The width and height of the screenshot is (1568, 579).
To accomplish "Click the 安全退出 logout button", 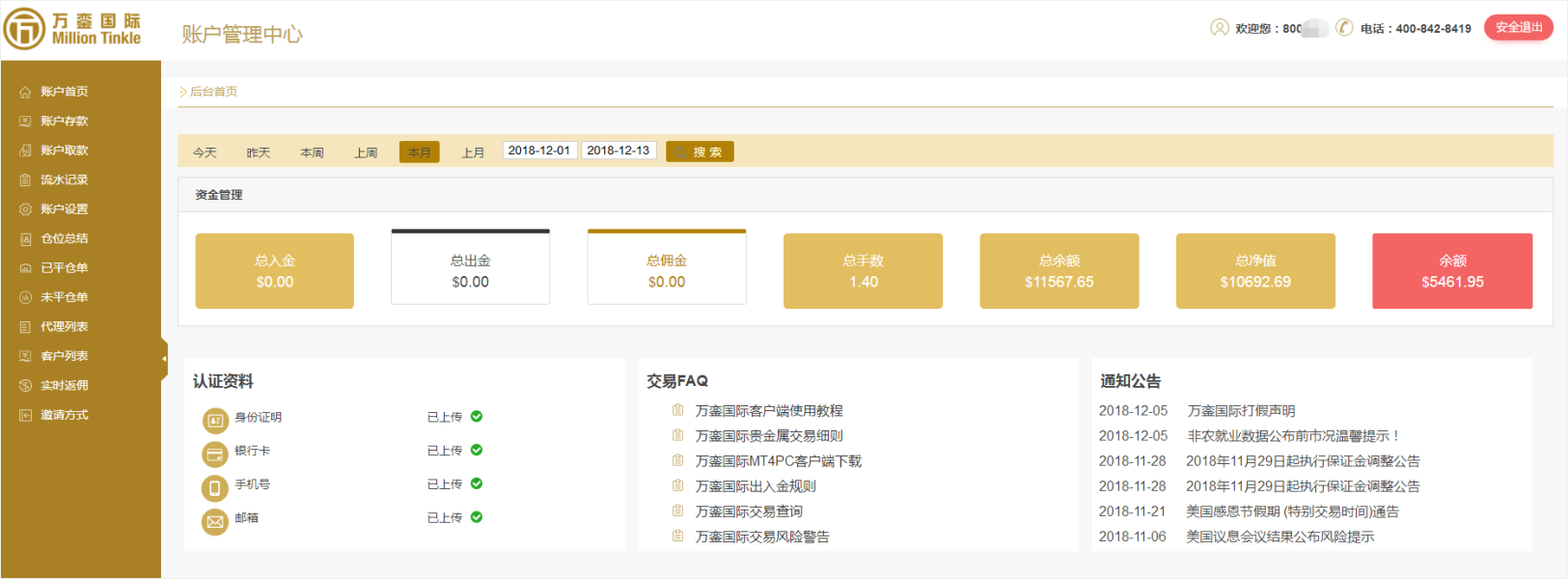I will click(1518, 28).
